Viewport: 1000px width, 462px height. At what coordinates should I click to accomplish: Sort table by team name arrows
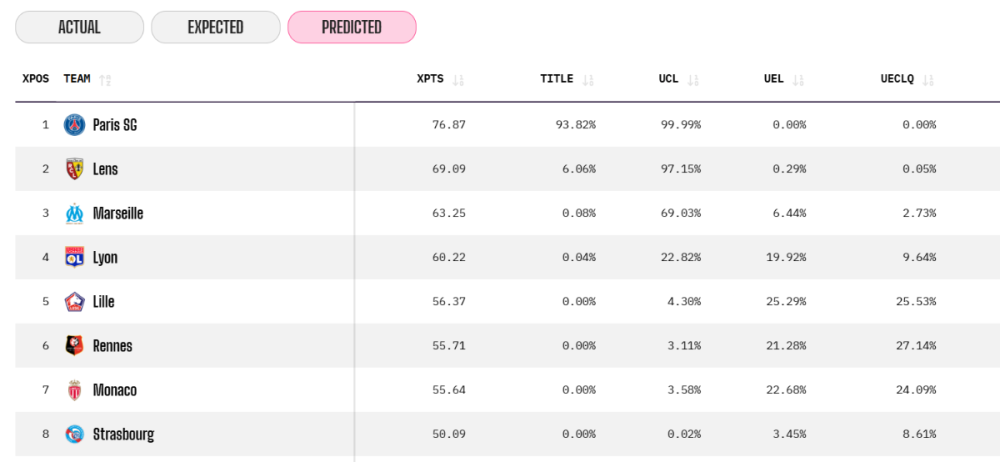(105, 80)
